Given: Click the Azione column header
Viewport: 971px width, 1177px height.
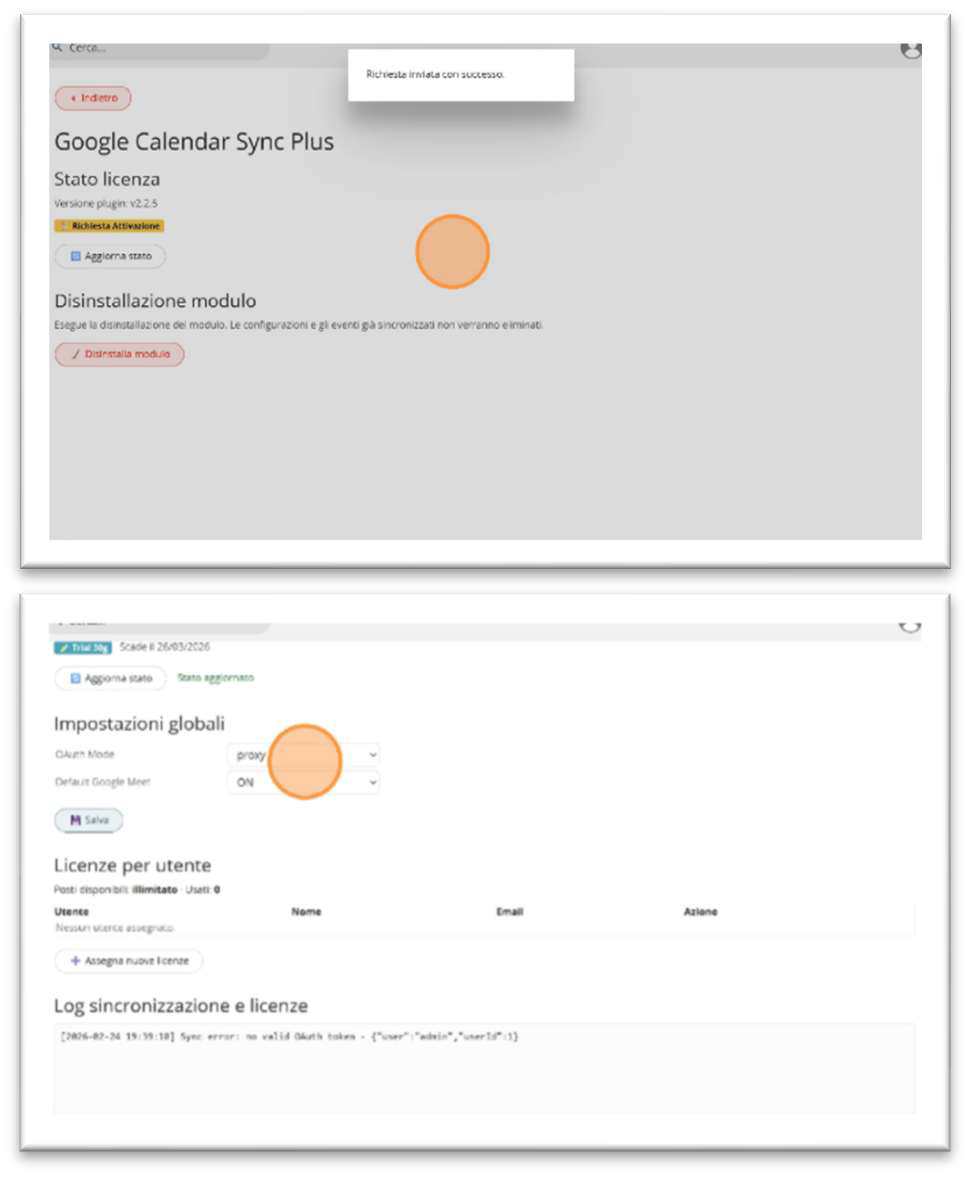Looking at the screenshot, I should click(x=700, y=911).
